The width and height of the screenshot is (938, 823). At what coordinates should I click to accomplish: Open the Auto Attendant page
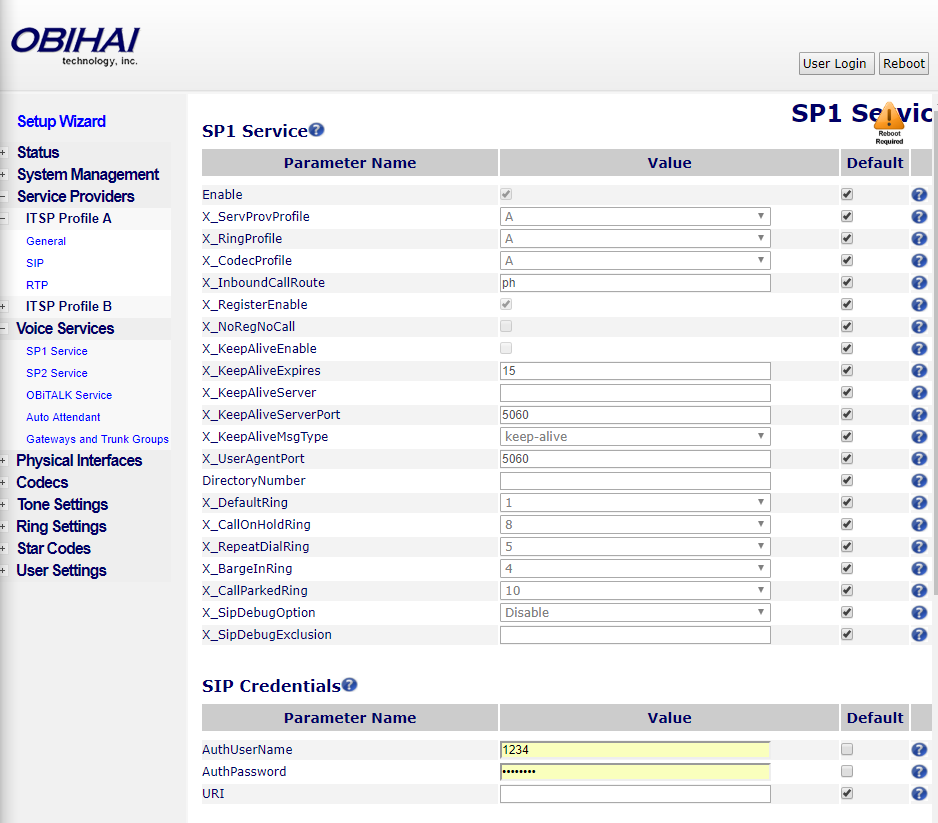[63, 417]
